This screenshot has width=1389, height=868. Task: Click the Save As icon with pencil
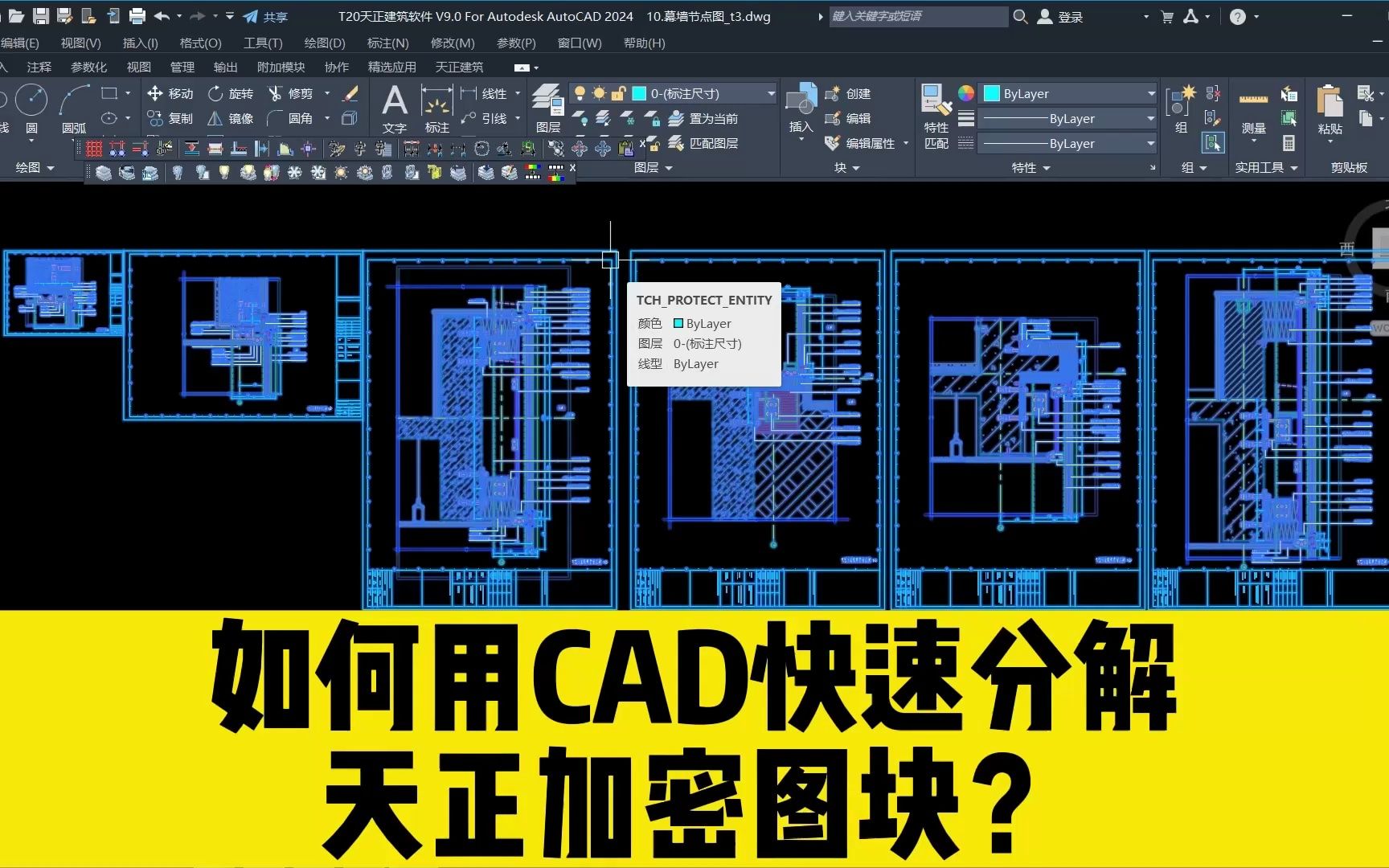coord(65,16)
